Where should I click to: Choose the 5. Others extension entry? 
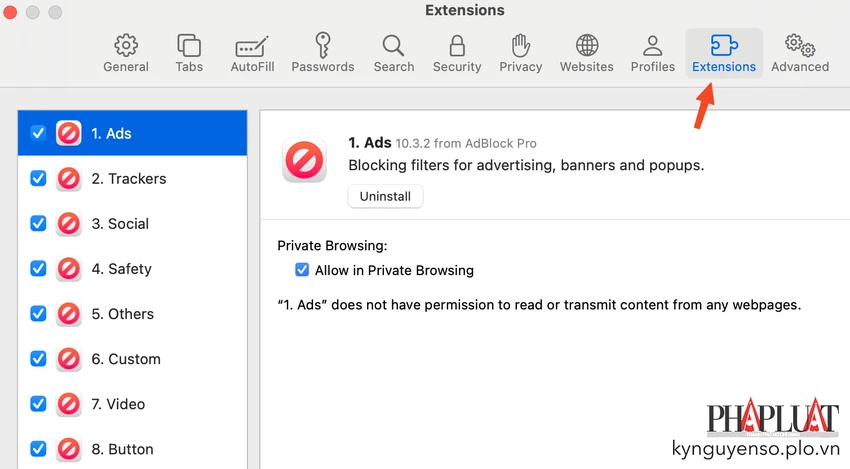pos(132,313)
